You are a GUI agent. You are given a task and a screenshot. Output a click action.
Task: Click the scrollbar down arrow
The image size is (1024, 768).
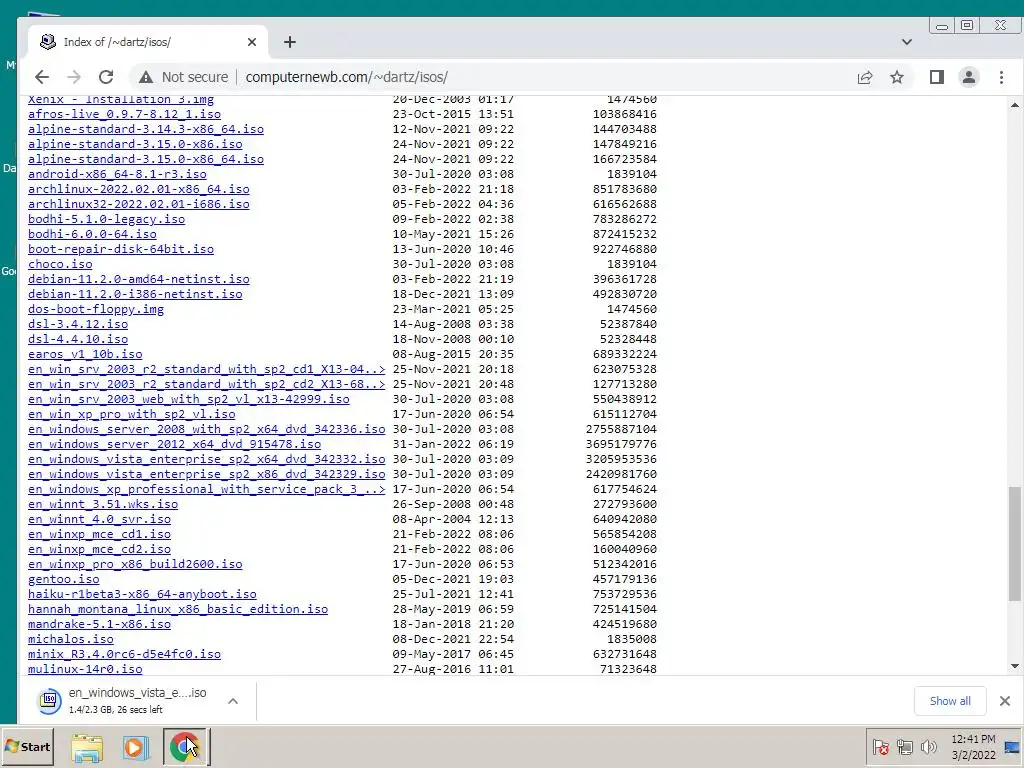pos(1014,666)
